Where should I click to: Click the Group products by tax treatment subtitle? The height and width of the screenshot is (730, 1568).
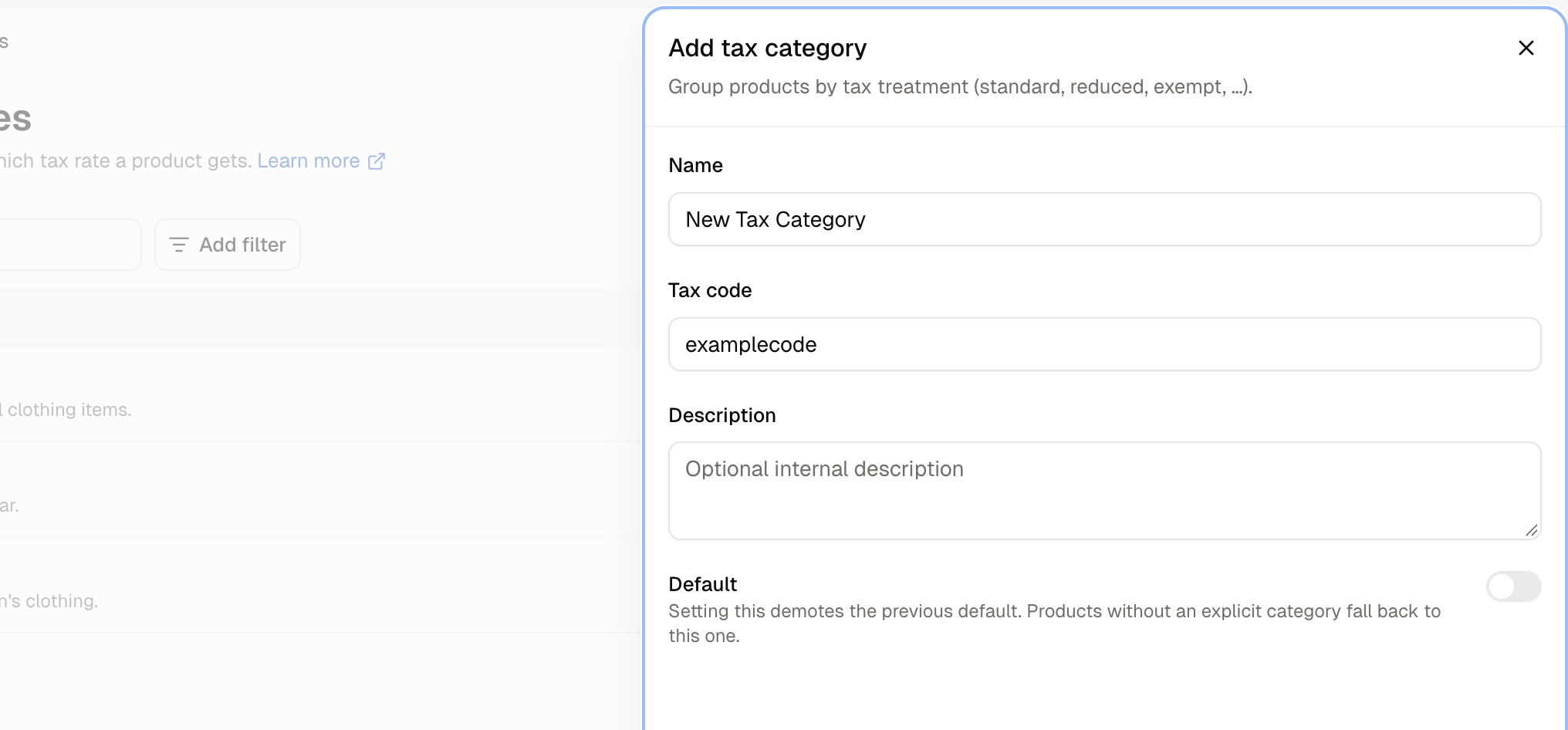[x=960, y=86]
